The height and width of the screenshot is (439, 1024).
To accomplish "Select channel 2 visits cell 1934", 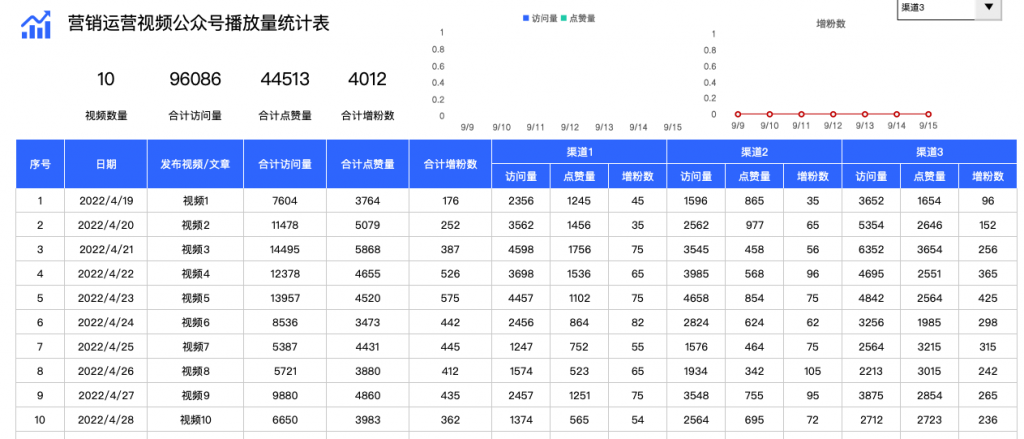I will pyautogui.click(x=696, y=371).
